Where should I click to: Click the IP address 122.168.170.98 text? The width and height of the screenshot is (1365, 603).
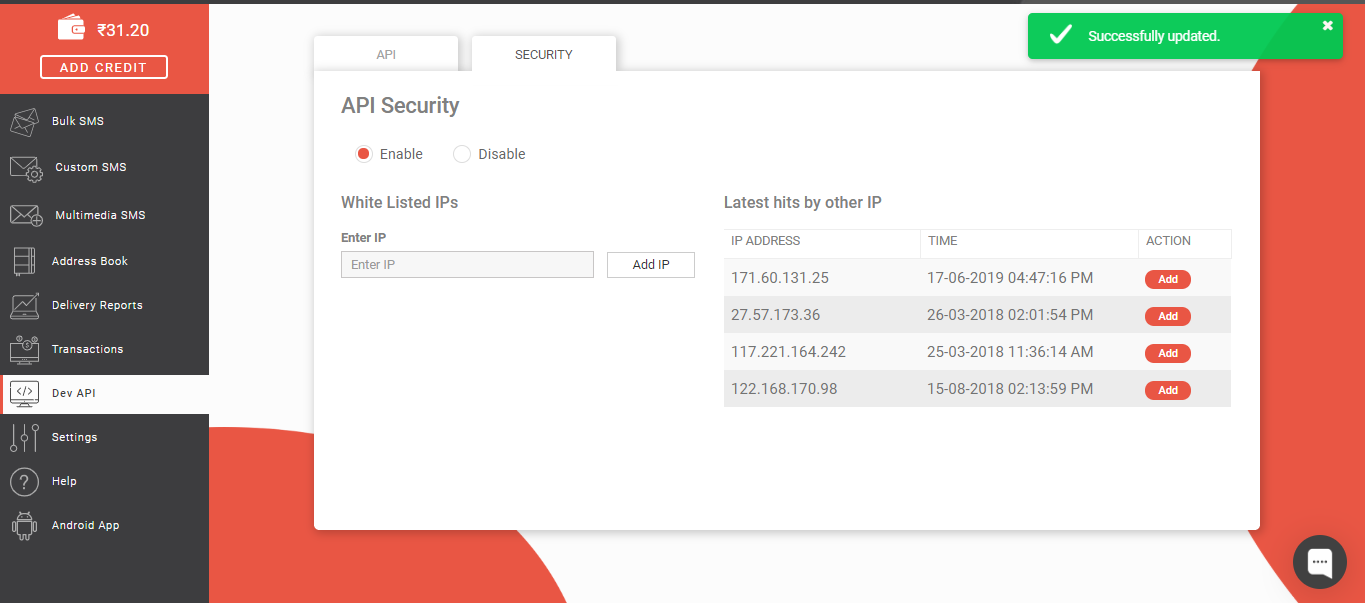784,389
